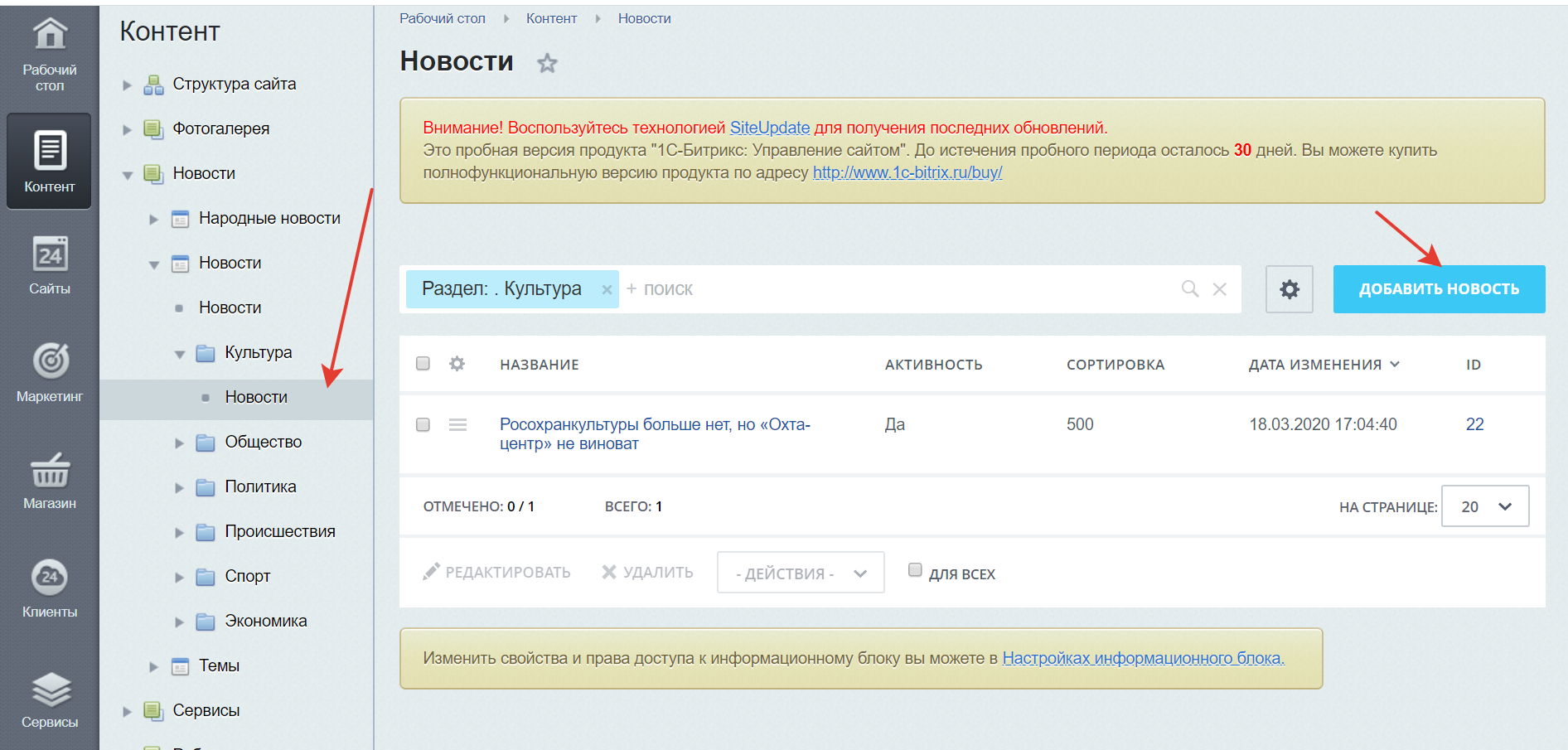1568x750 pixels.
Task: Collapse the top-level Новости tree node
Action: [x=127, y=175]
